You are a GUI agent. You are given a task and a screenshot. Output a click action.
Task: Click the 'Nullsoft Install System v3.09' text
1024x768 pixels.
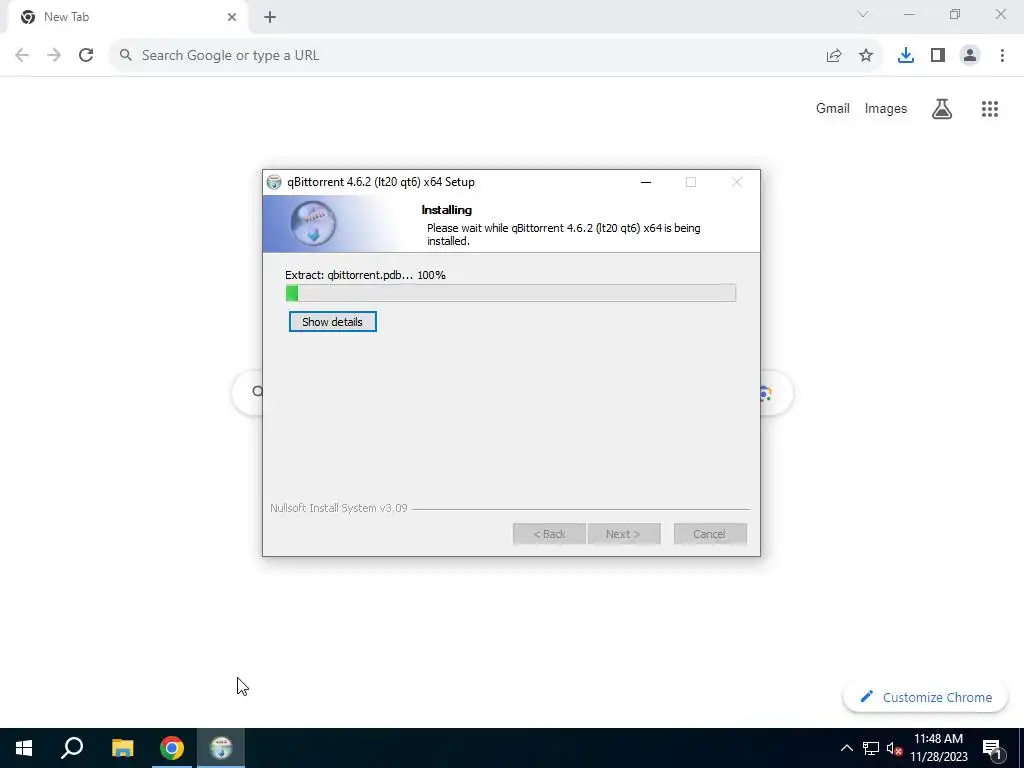339,508
